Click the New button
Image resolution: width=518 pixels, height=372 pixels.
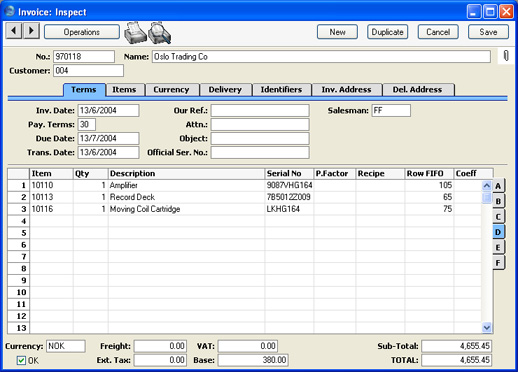tap(337, 32)
